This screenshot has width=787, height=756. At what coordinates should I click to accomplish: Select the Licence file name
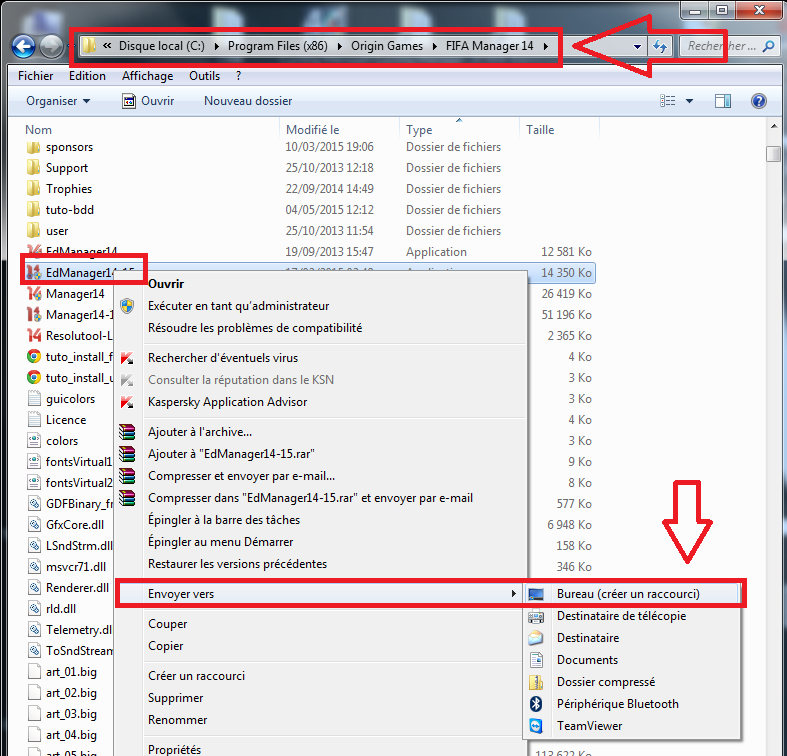66,420
